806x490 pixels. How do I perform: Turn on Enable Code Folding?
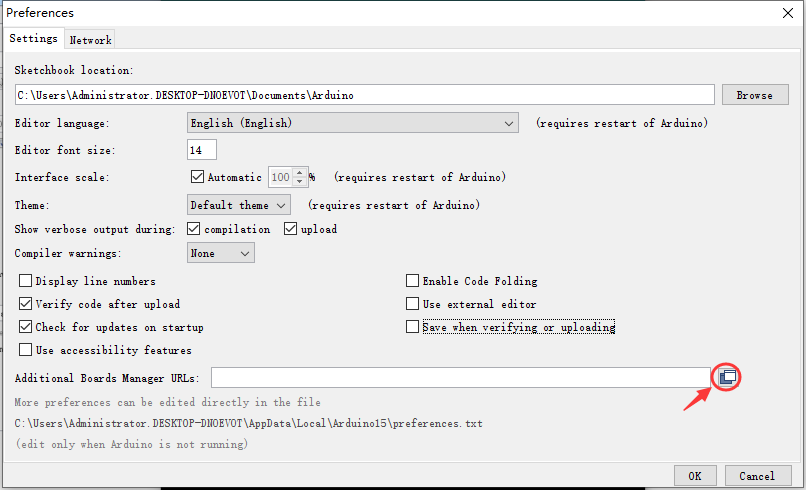pos(412,281)
